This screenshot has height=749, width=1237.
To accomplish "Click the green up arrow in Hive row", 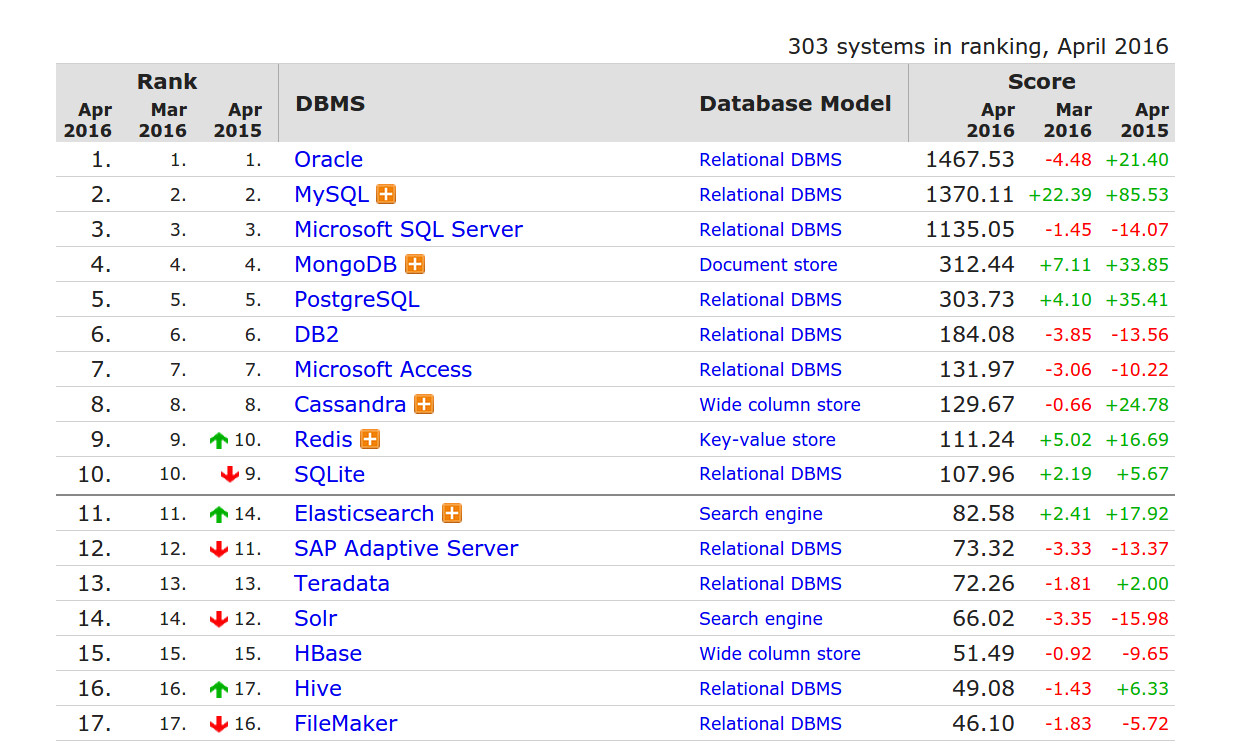I will coord(219,689).
